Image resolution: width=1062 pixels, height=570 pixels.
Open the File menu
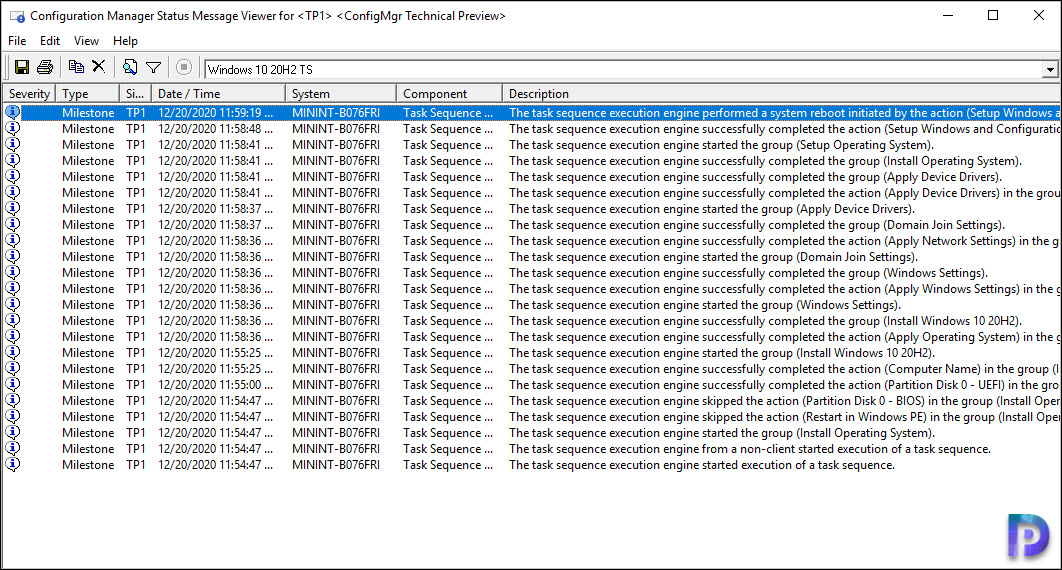coord(17,41)
